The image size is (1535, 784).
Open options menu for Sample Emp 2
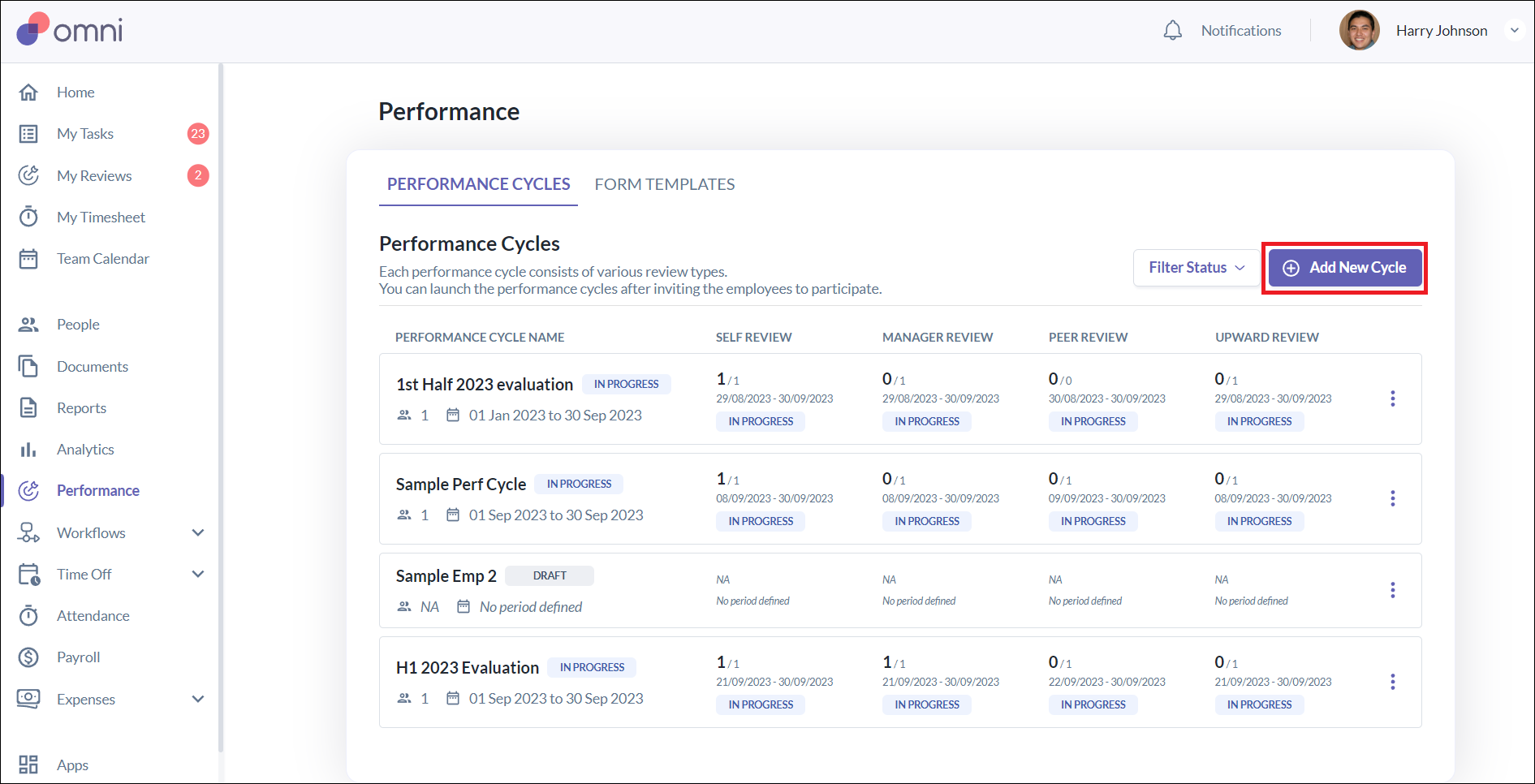[x=1392, y=590]
